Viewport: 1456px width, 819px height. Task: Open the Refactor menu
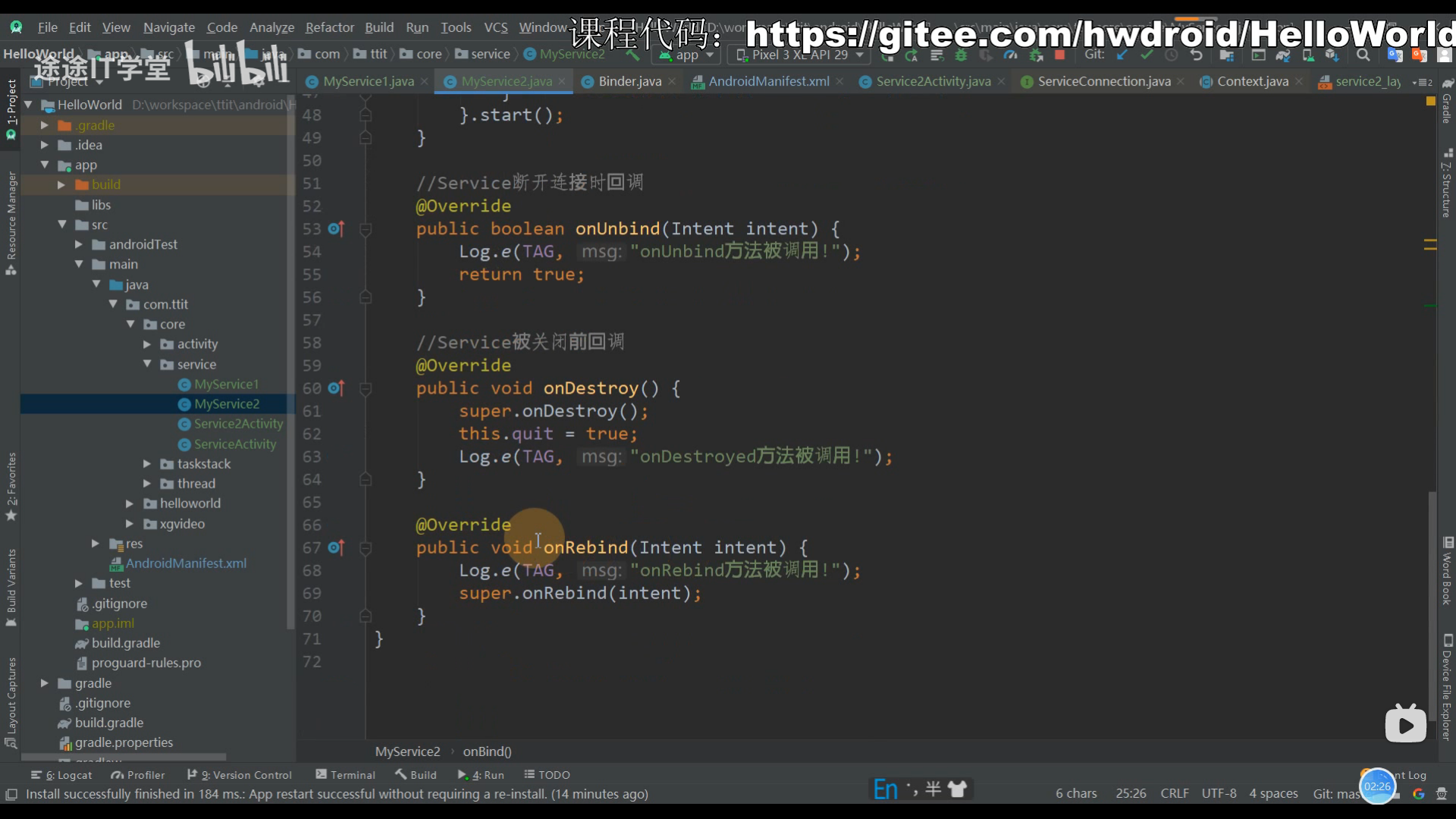(329, 27)
